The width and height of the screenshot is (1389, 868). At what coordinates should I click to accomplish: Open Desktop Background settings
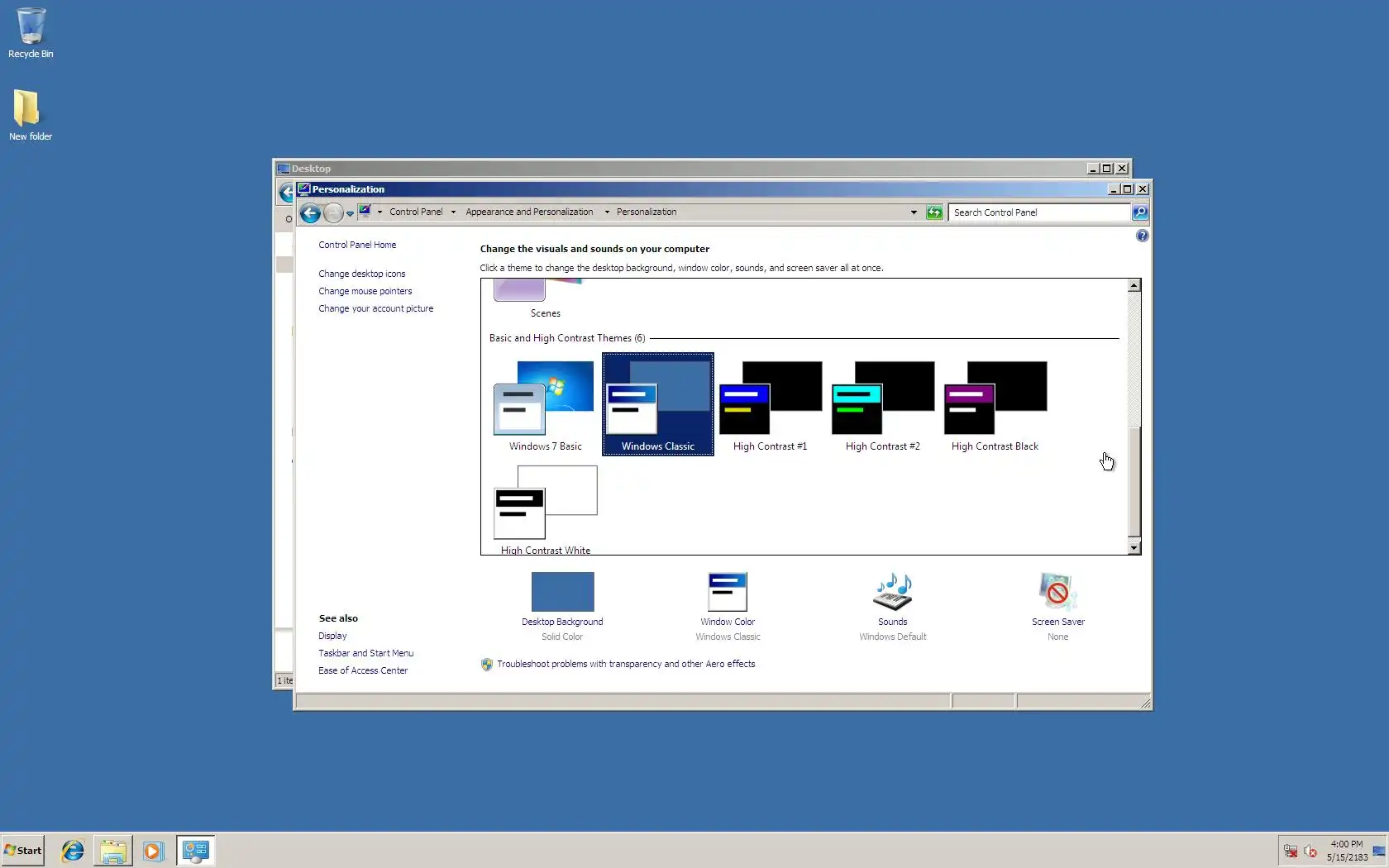[x=562, y=607]
